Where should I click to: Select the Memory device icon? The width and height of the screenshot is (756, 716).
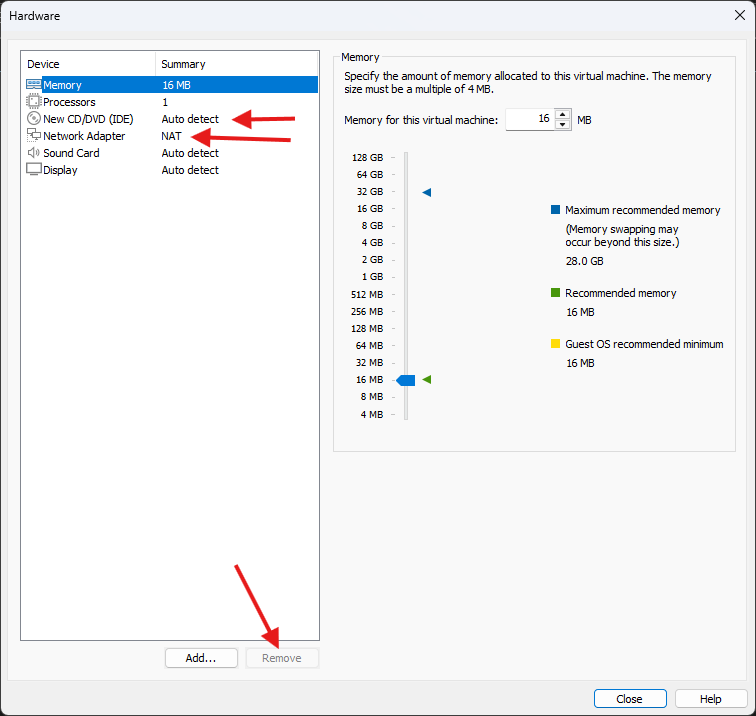pyautogui.click(x=34, y=85)
